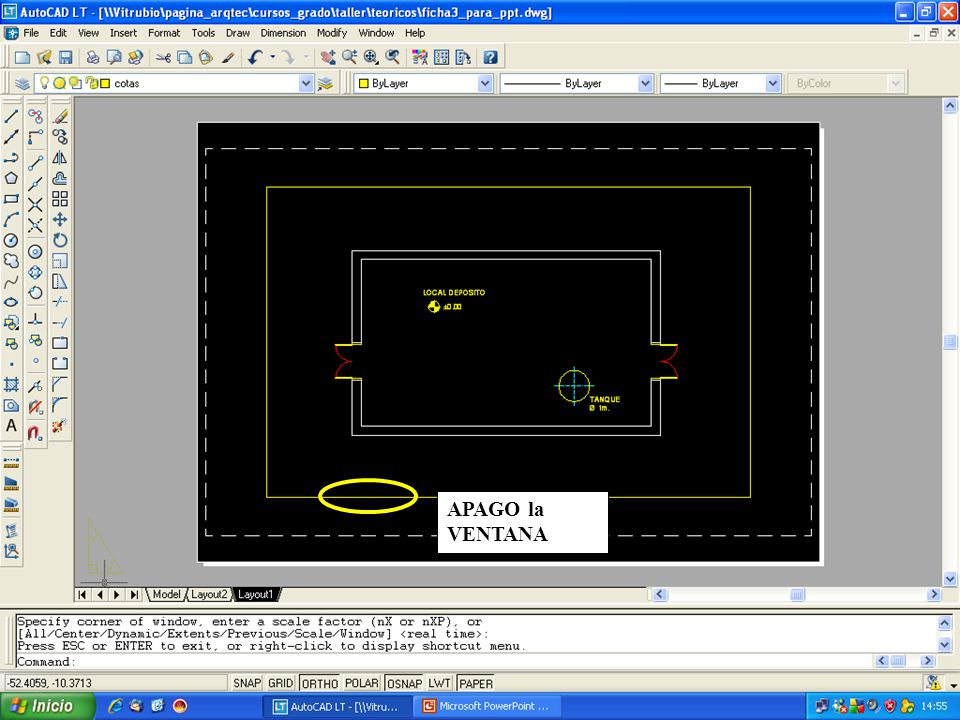
Task: Open the Dimension menu
Action: (x=283, y=33)
